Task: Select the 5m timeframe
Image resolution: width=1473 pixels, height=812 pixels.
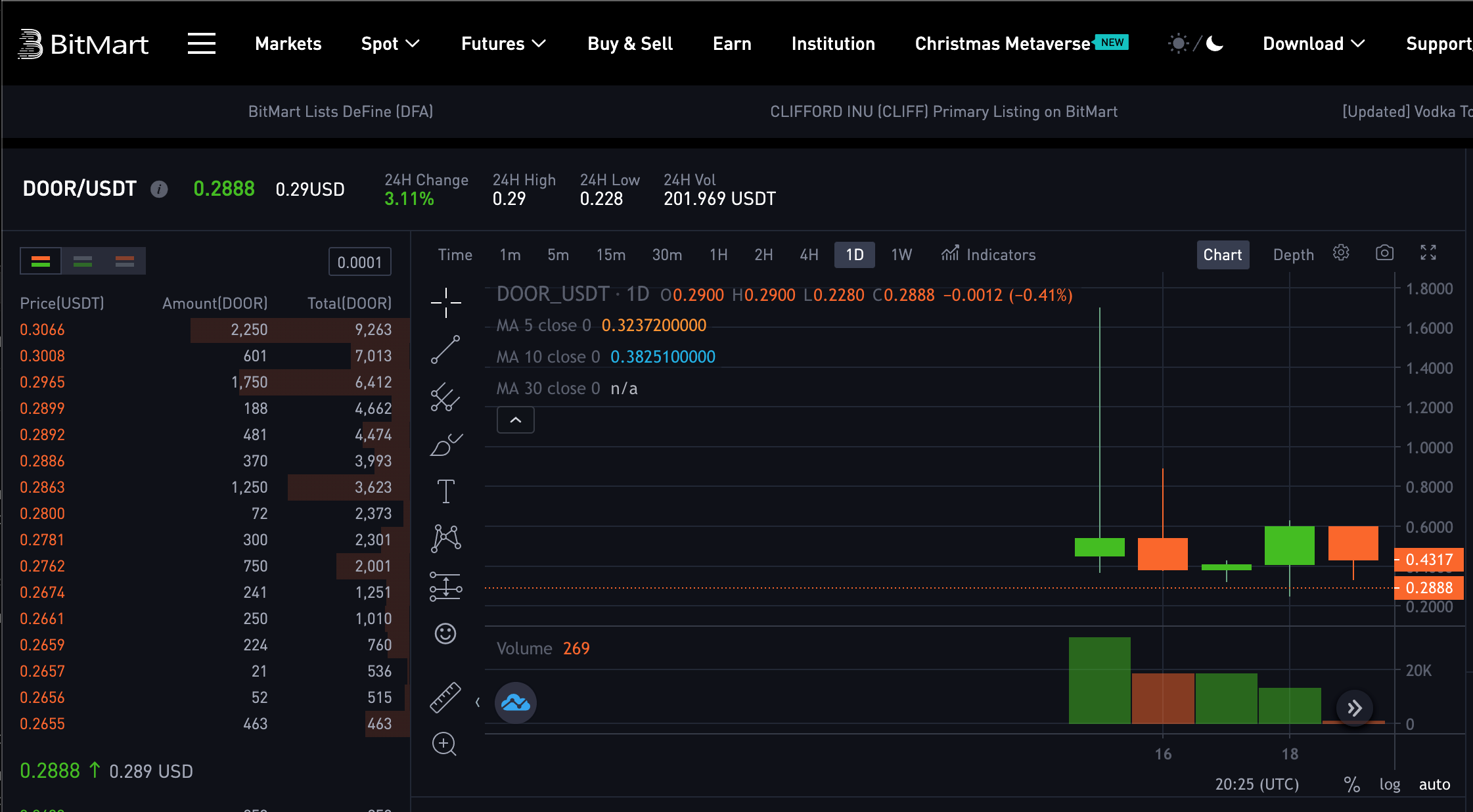Action: [558, 255]
